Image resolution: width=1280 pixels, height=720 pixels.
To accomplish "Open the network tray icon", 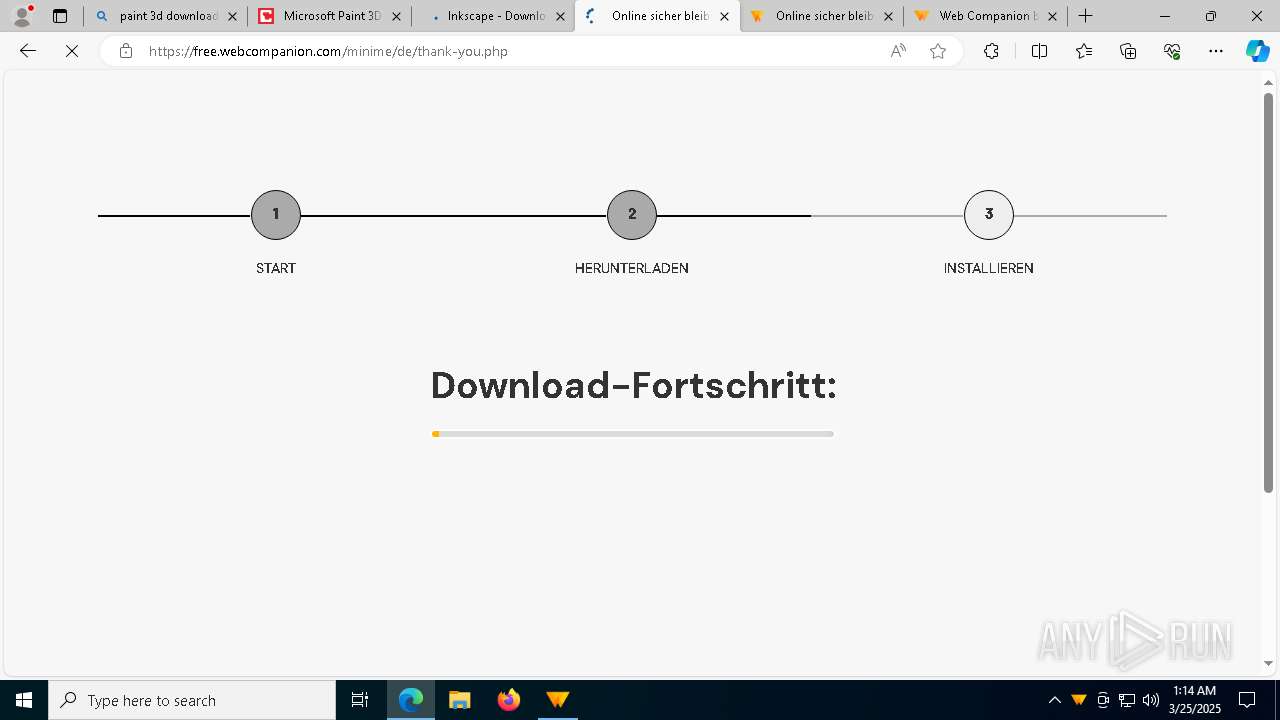I will point(1127,700).
